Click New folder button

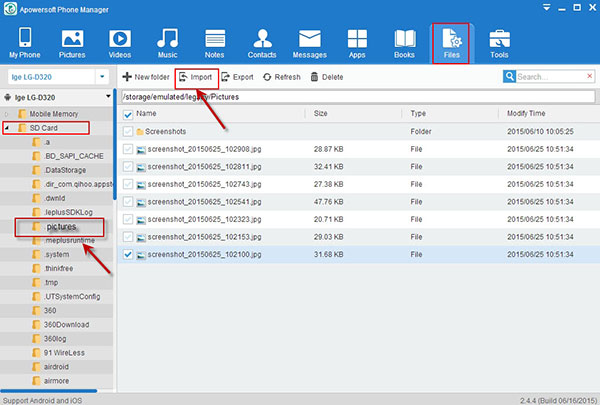coord(146,77)
